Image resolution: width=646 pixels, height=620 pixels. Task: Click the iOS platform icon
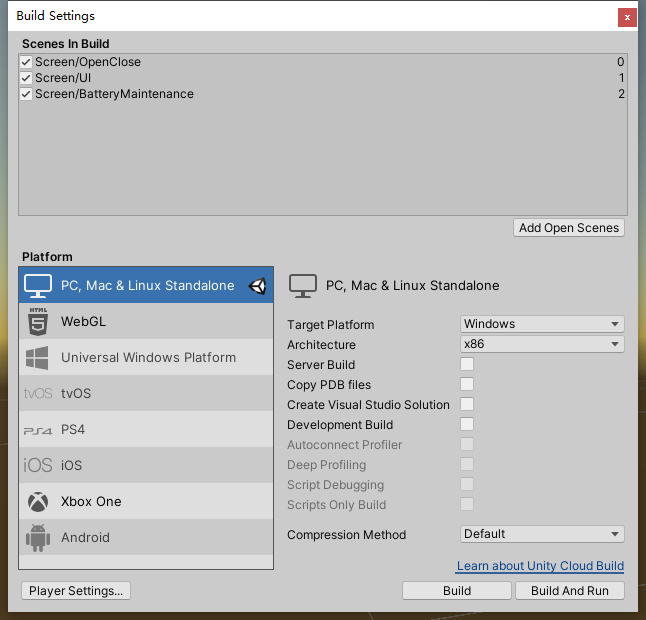coord(38,466)
